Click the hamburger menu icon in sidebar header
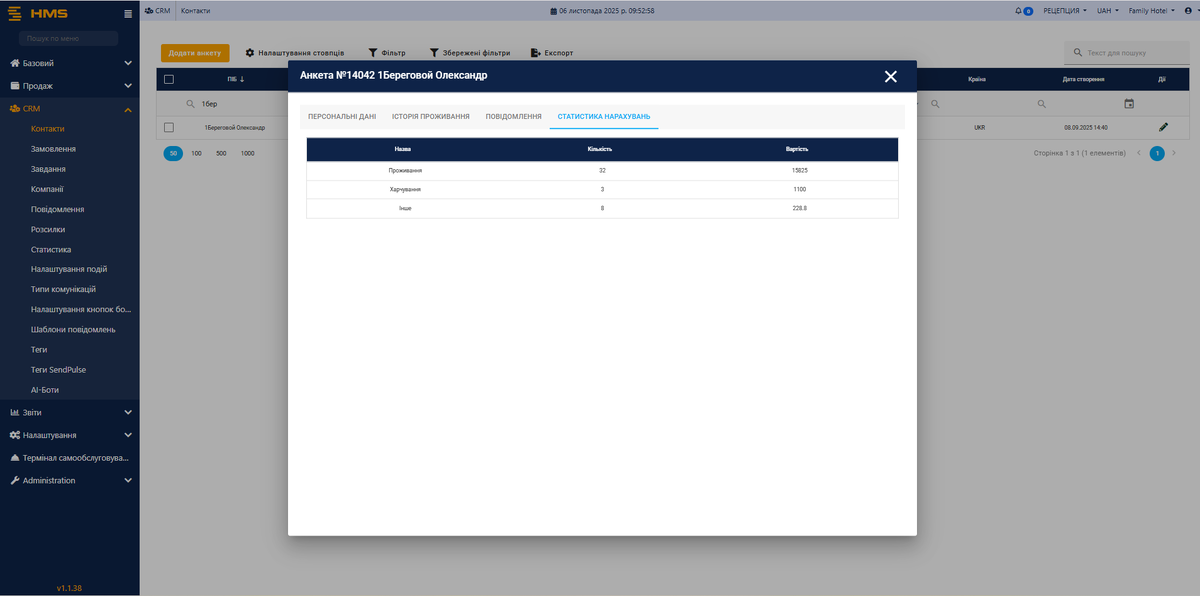Screen dimensions: 1200x596 click(x=127, y=14)
